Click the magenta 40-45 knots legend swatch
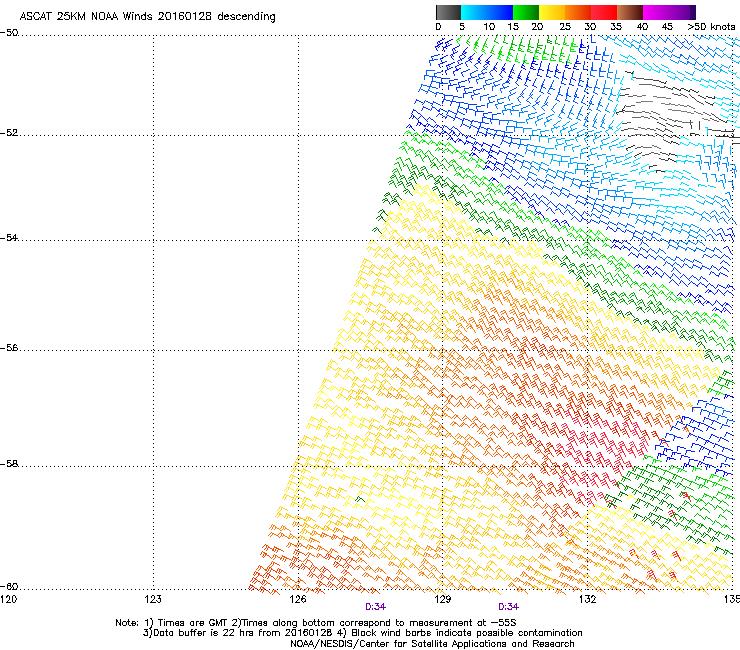Viewport: 740px width, 650px height. 656,12
